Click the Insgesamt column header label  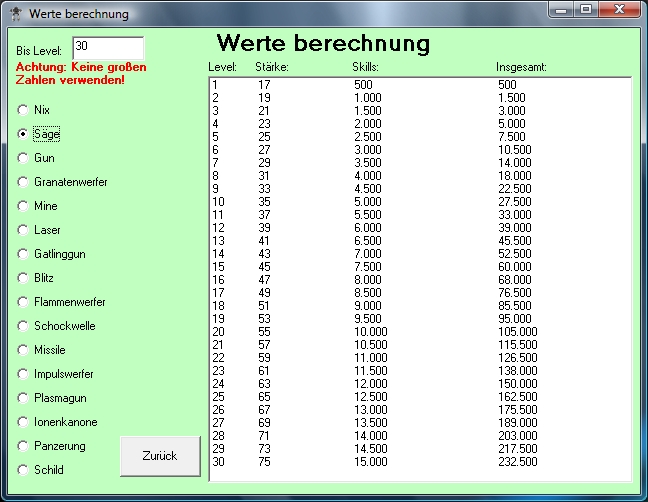[521, 67]
